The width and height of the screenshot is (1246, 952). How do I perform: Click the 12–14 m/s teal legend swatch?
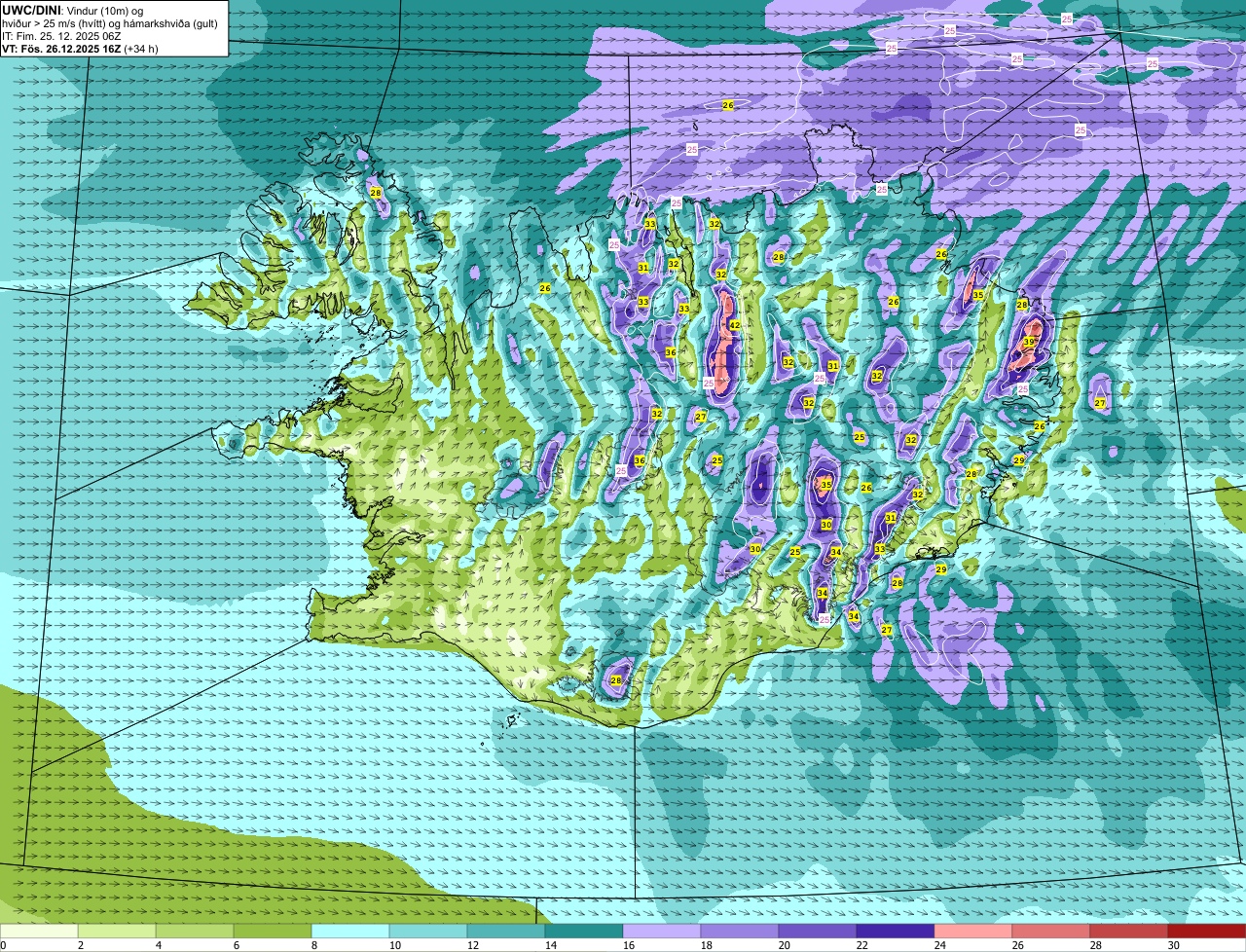tap(506, 931)
